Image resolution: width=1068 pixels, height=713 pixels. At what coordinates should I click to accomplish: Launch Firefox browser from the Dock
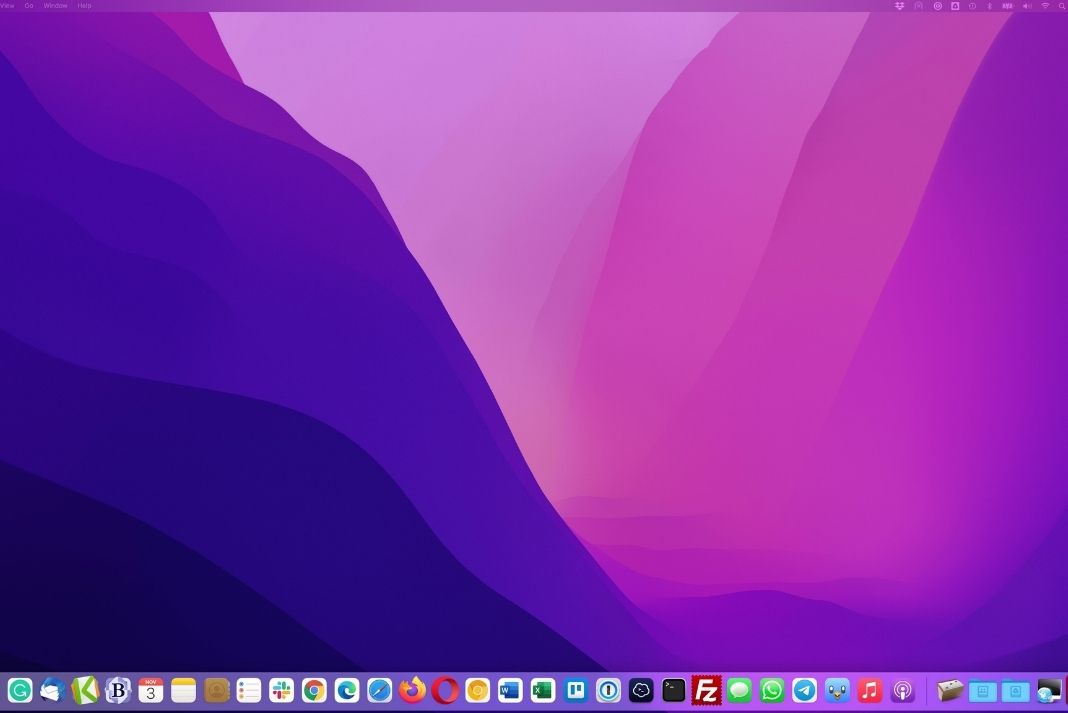(412, 690)
